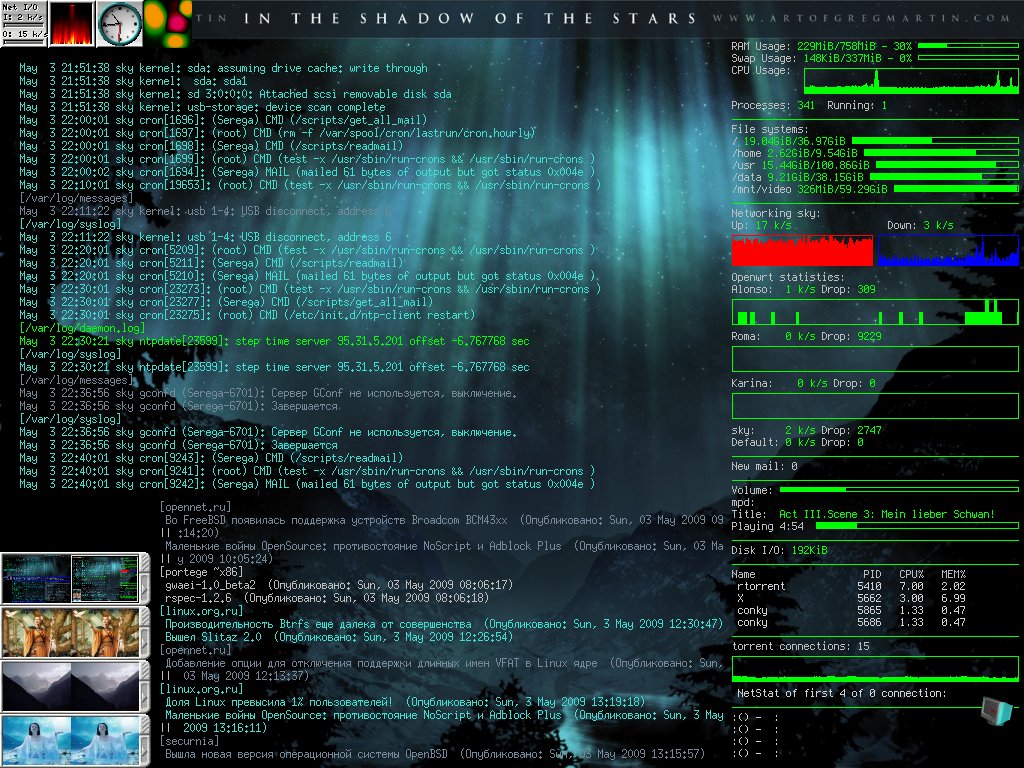Image resolution: width=1024 pixels, height=768 pixels.
Task: Open right copy of forest woman thumbnail
Action: 104,632
